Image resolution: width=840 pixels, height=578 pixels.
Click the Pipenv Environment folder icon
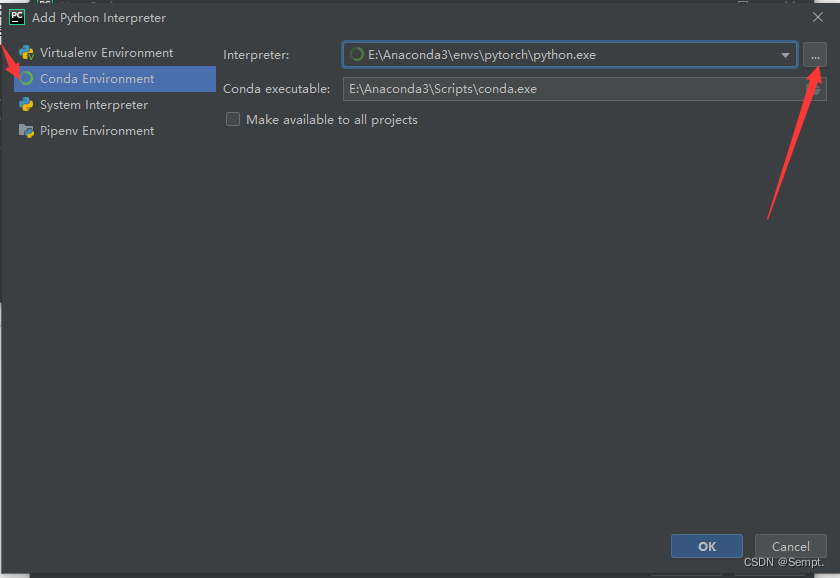(26, 131)
